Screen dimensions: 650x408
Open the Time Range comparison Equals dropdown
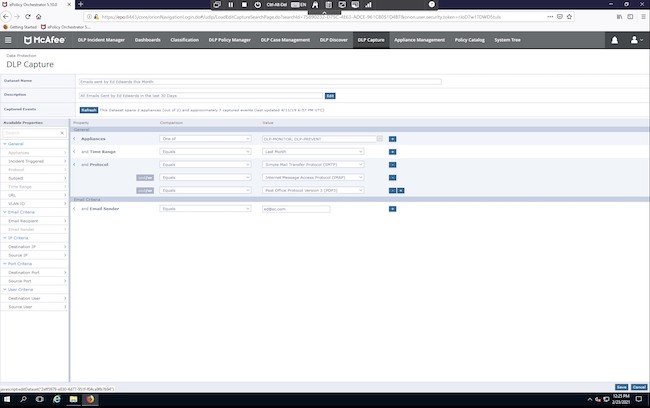coord(205,152)
